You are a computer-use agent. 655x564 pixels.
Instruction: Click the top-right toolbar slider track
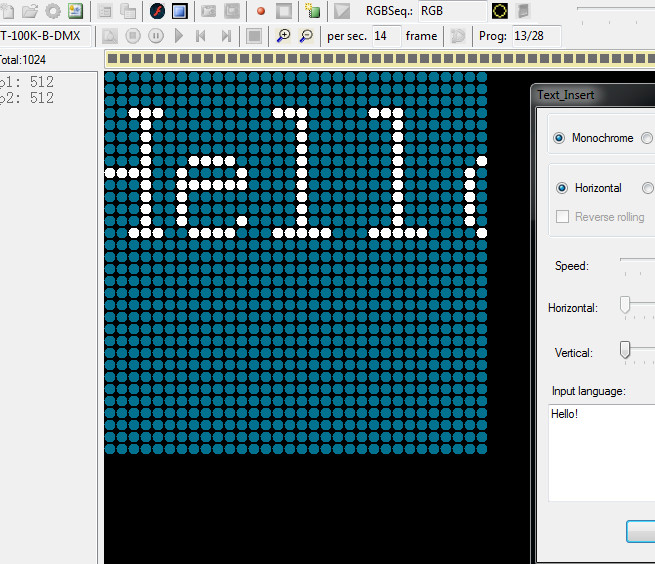(616, 8)
